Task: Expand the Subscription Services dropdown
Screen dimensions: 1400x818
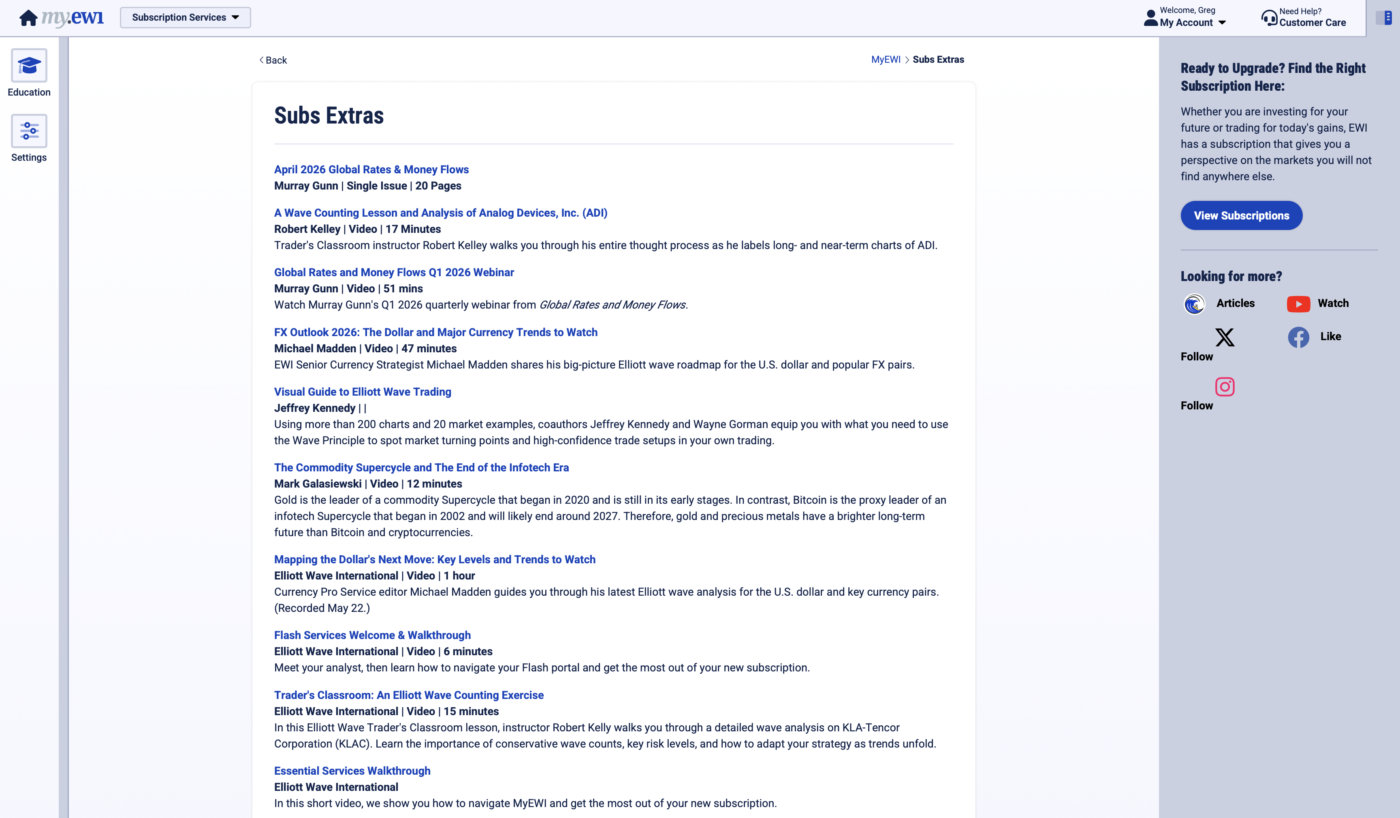Action: point(185,18)
